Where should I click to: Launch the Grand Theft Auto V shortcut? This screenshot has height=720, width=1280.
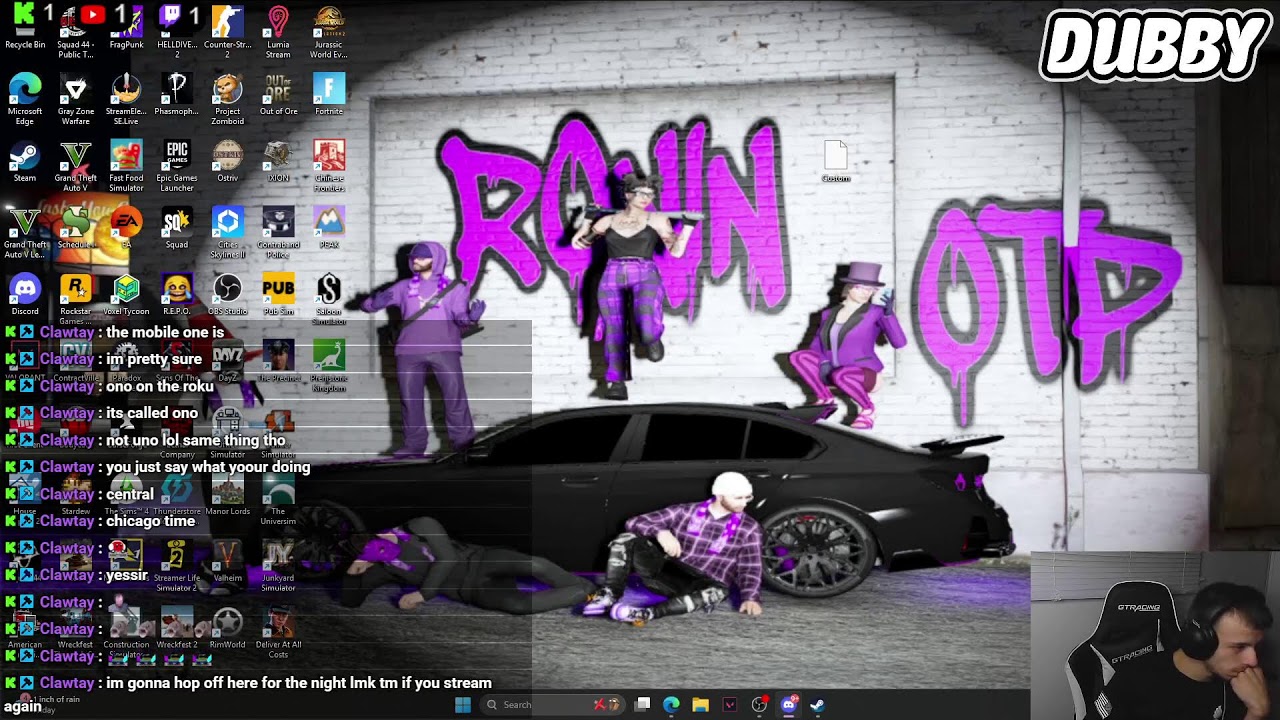75,166
